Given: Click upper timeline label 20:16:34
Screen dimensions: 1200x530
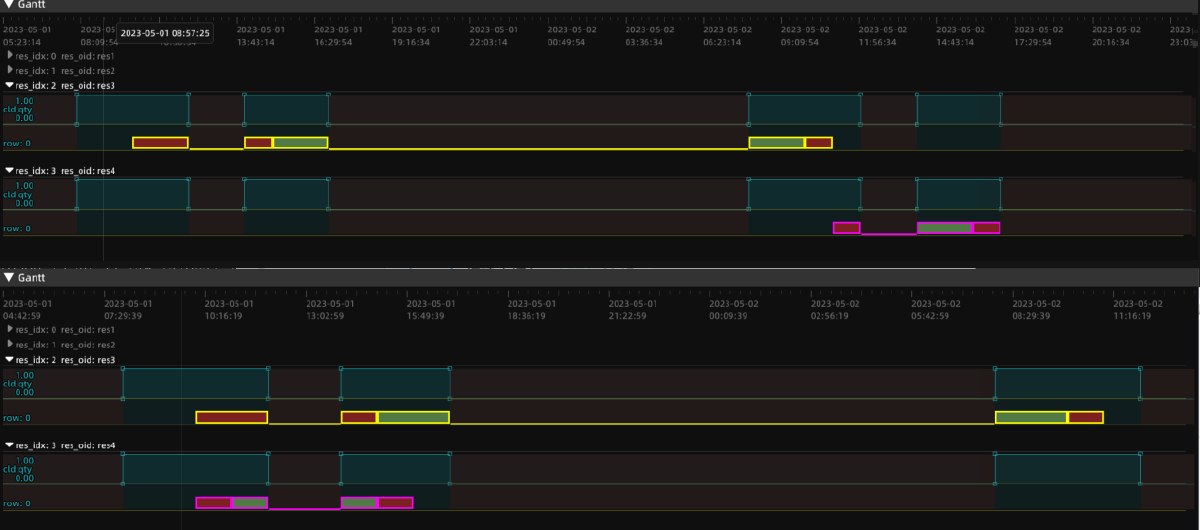Looking at the screenshot, I should coord(1111,43).
